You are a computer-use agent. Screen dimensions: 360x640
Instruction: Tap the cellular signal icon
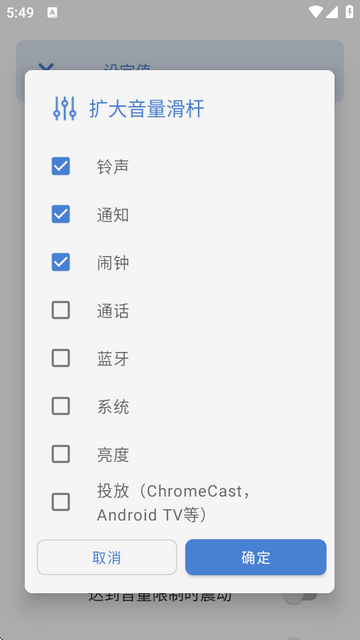coord(331,12)
